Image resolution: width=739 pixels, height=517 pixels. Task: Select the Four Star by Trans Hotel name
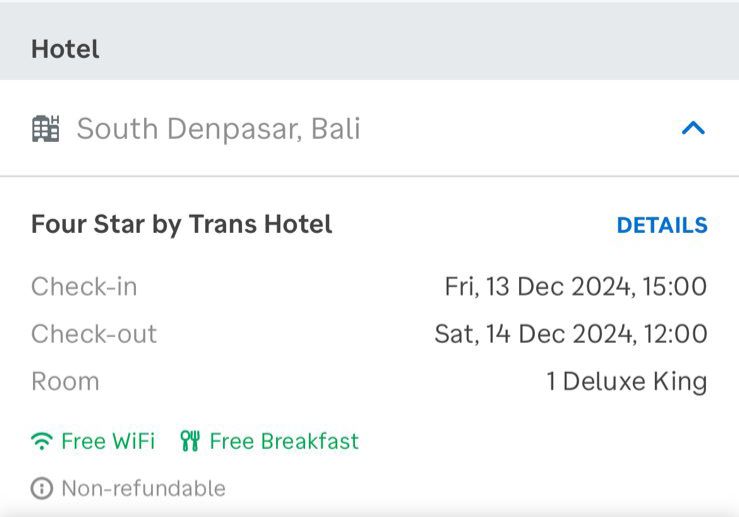[x=181, y=224]
